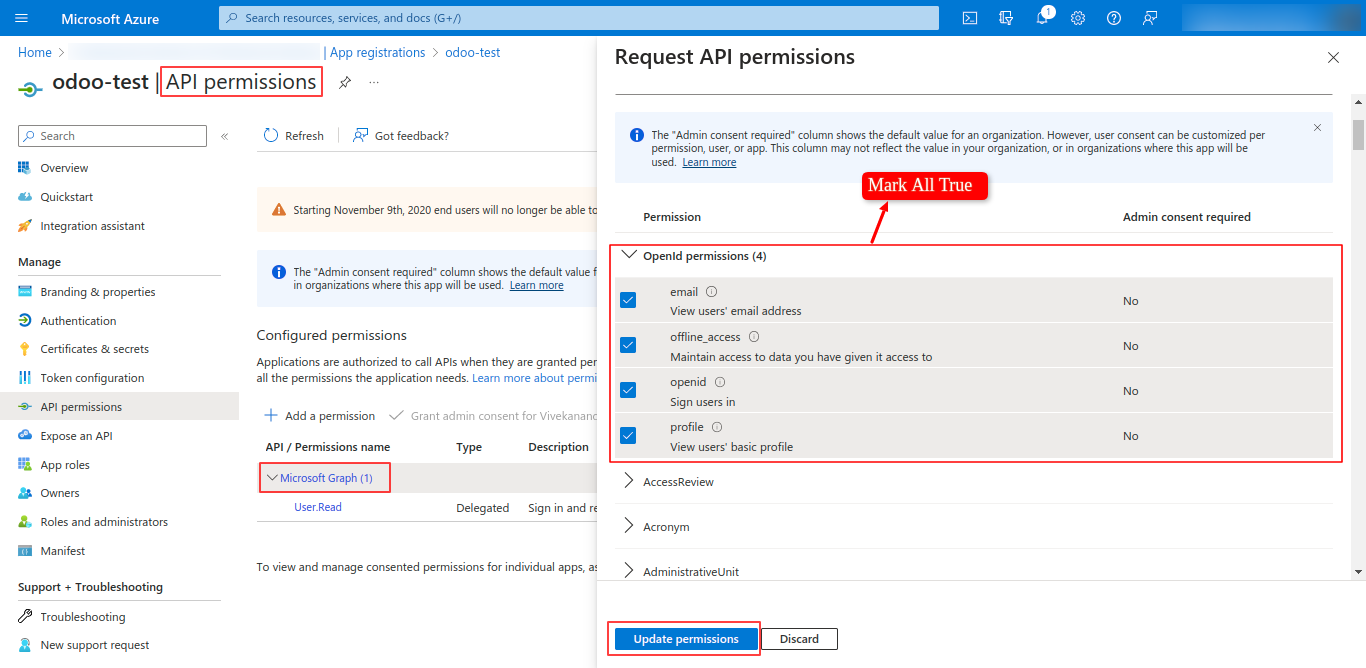Click the sidebar Search field
Screen dimensions: 1366x668
(112, 136)
